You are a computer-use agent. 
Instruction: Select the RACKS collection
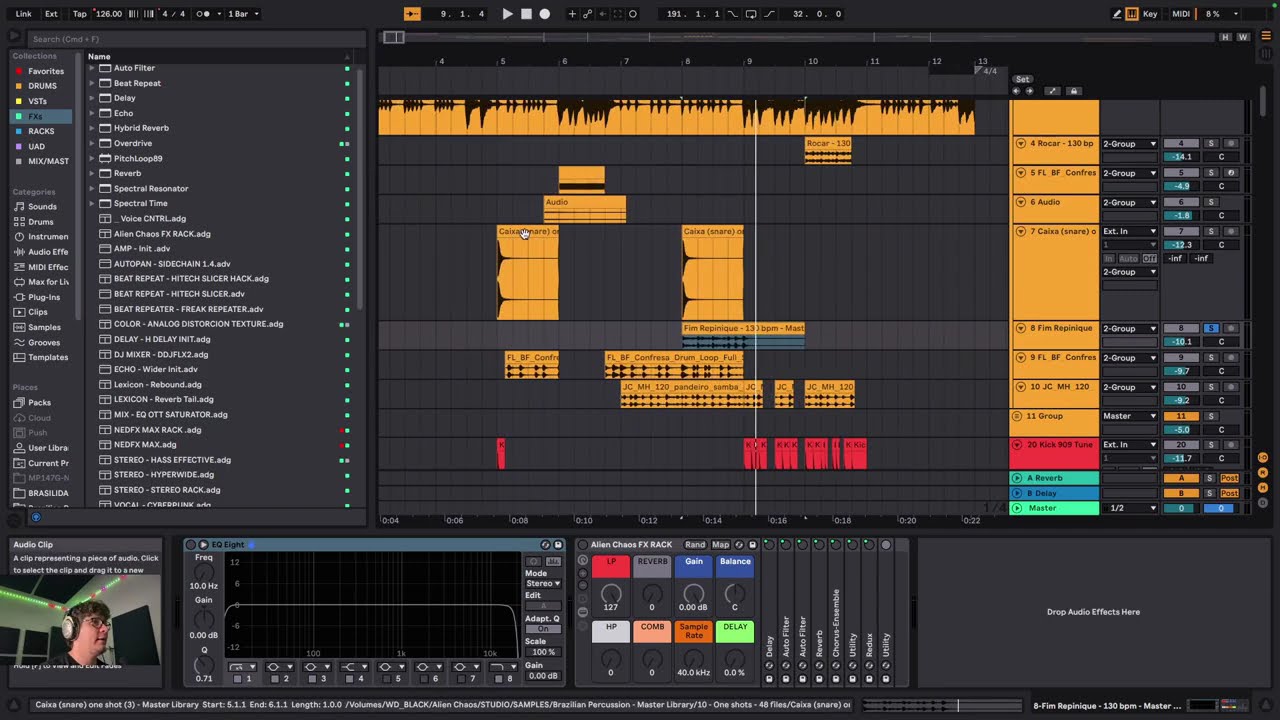40,131
